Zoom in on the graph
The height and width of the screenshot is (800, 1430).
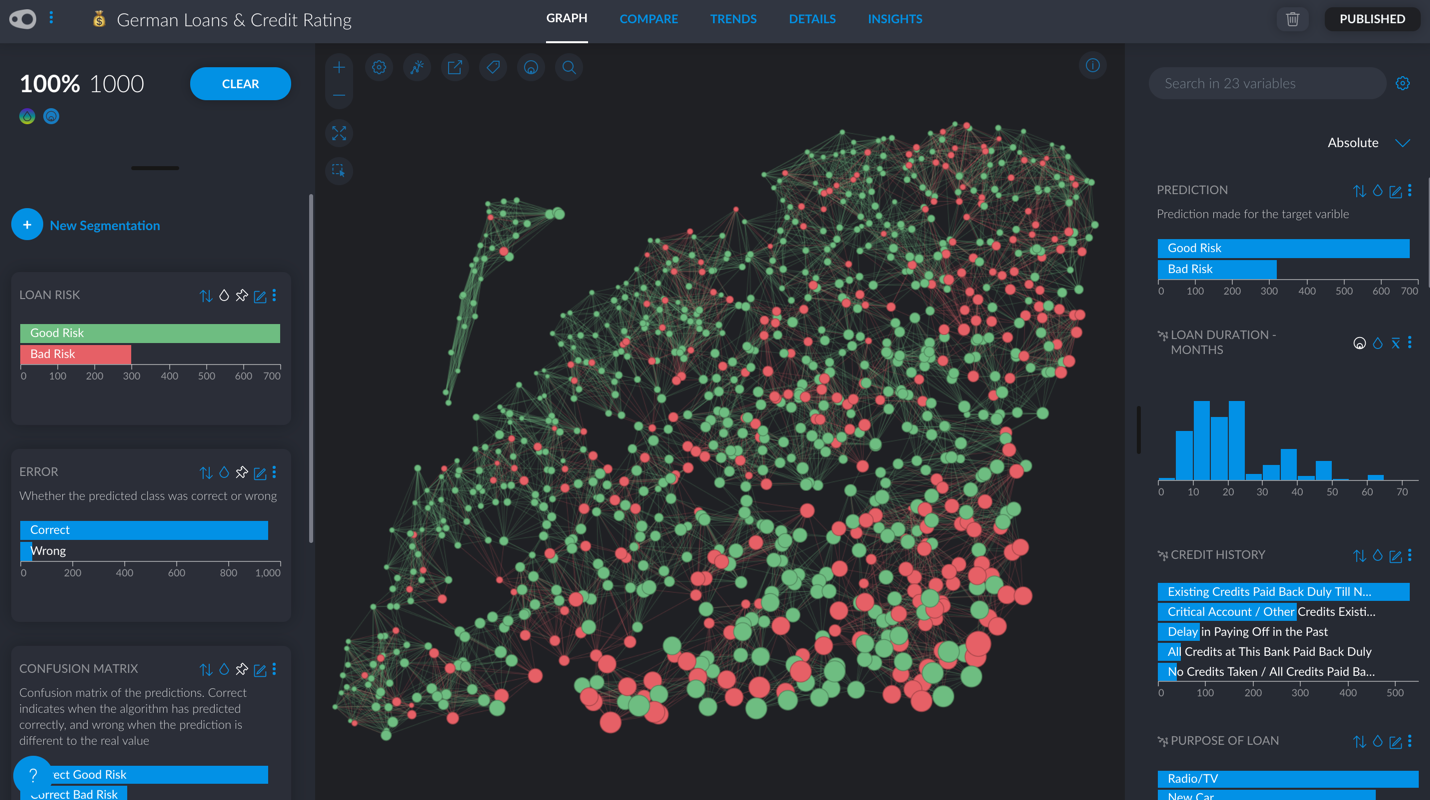(339, 67)
